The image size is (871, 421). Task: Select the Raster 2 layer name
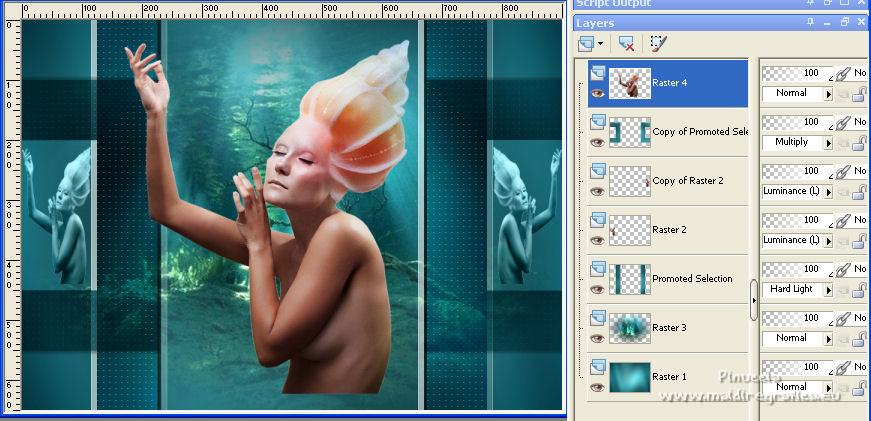pyautogui.click(x=669, y=229)
